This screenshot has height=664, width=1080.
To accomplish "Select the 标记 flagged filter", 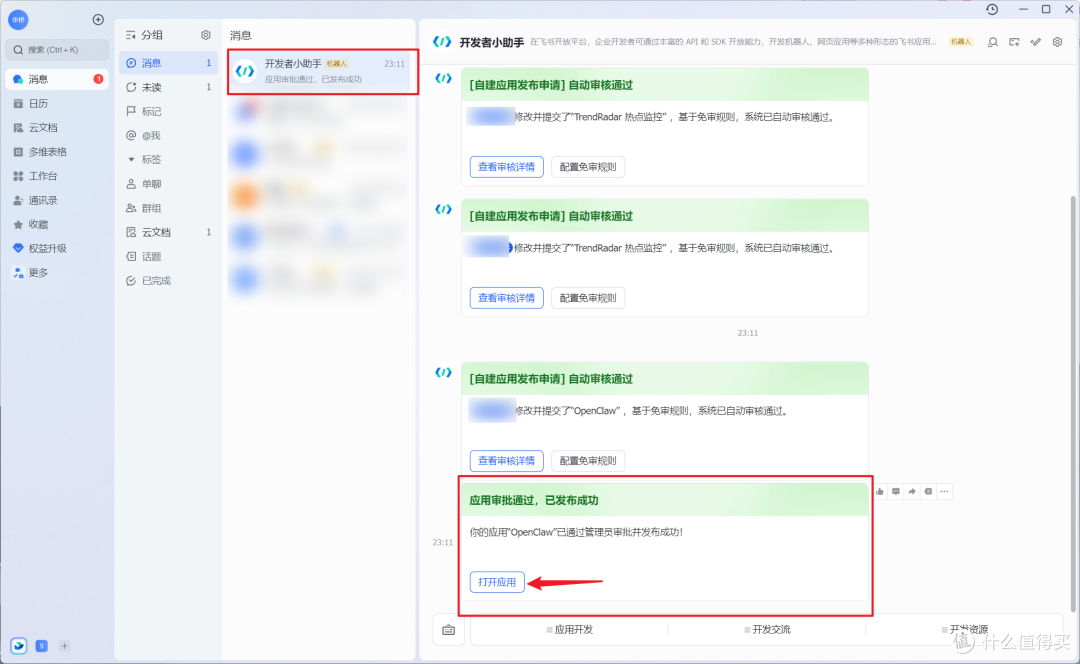I will tap(168, 112).
